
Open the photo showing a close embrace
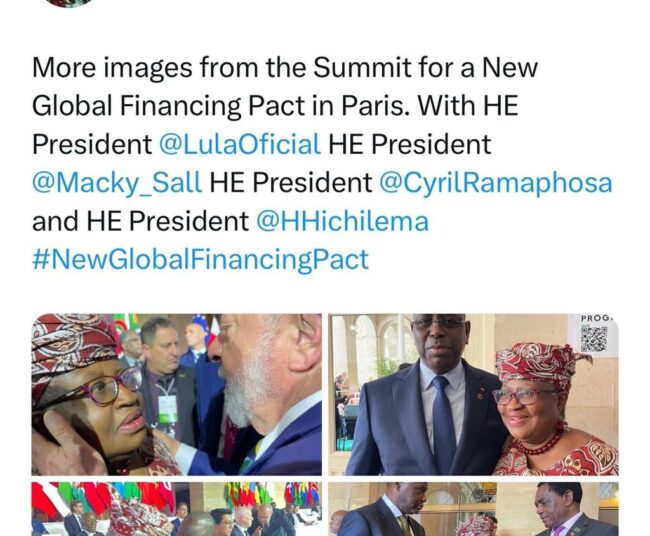pyautogui.click(x=177, y=394)
